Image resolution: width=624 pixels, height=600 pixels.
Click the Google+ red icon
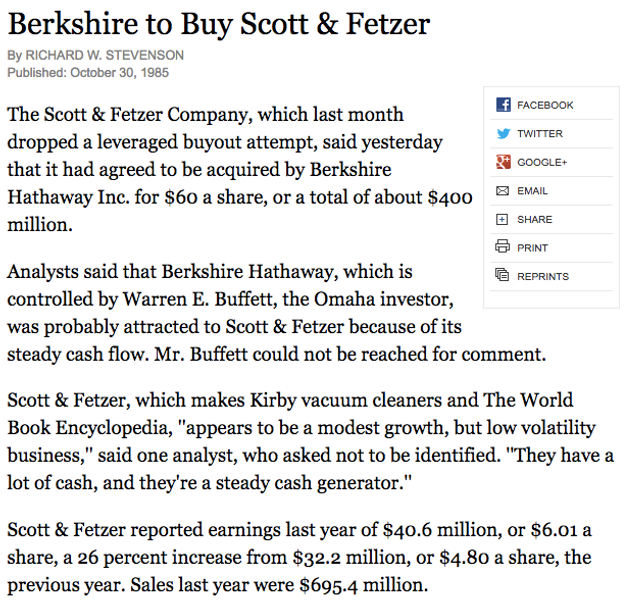(x=503, y=162)
